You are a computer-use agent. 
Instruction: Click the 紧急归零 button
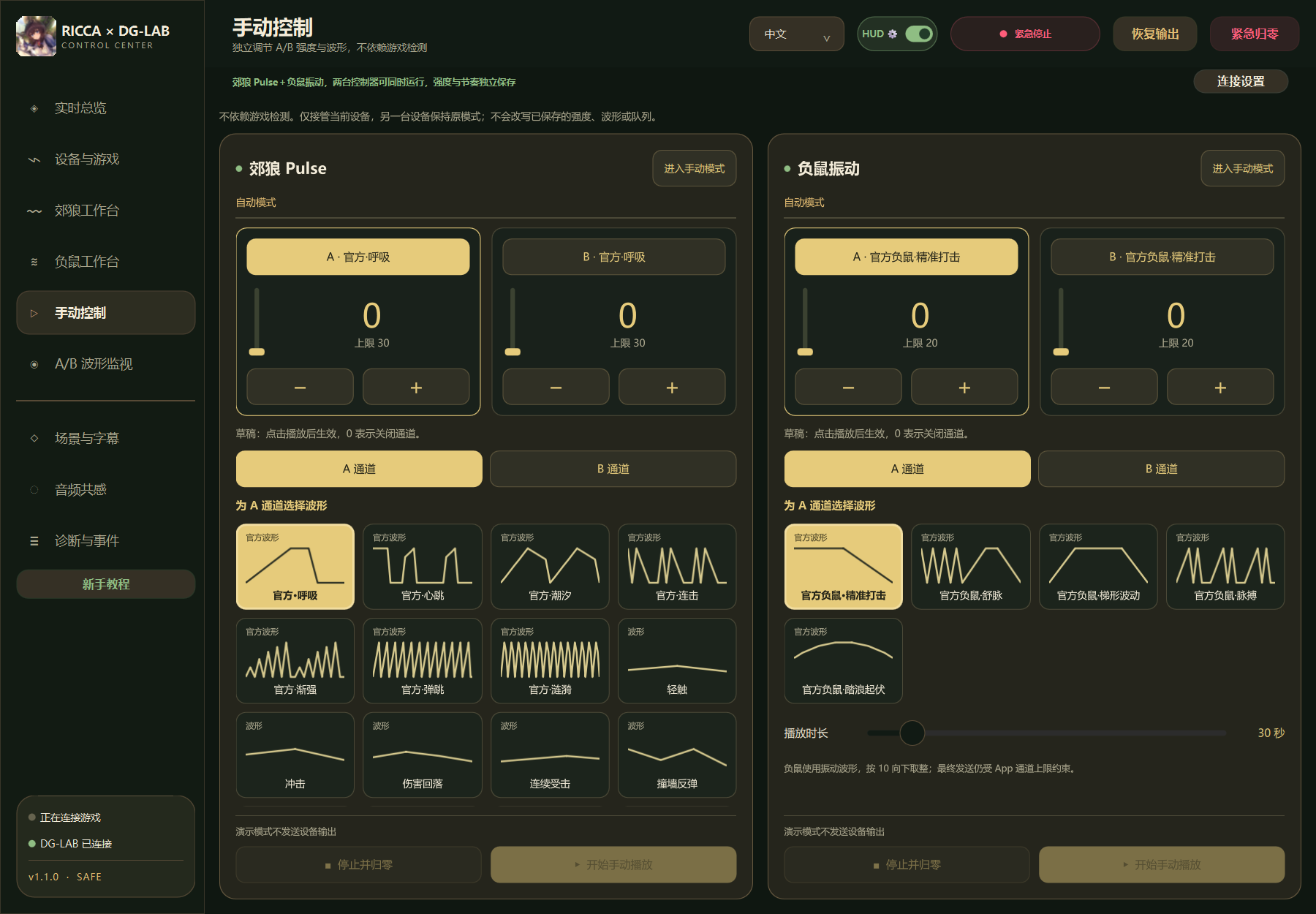pyautogui.click(x=1255, y=34)
